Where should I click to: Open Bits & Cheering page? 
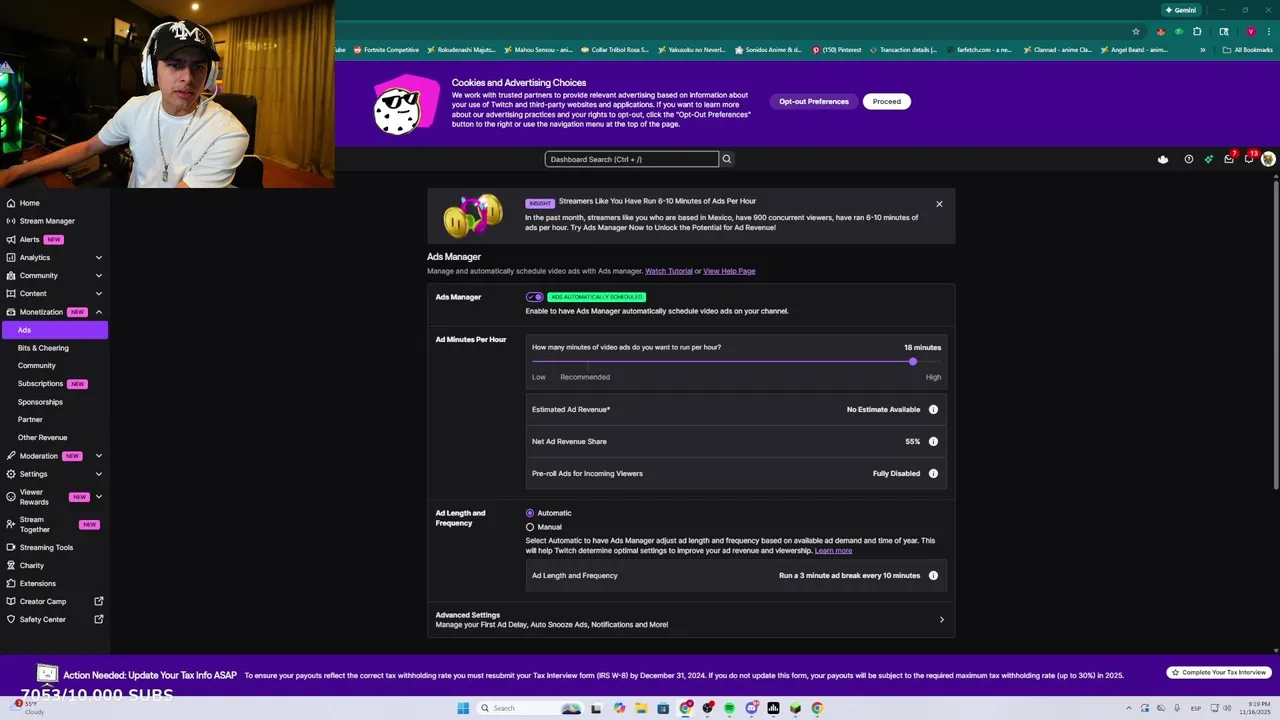coord(43,348)
